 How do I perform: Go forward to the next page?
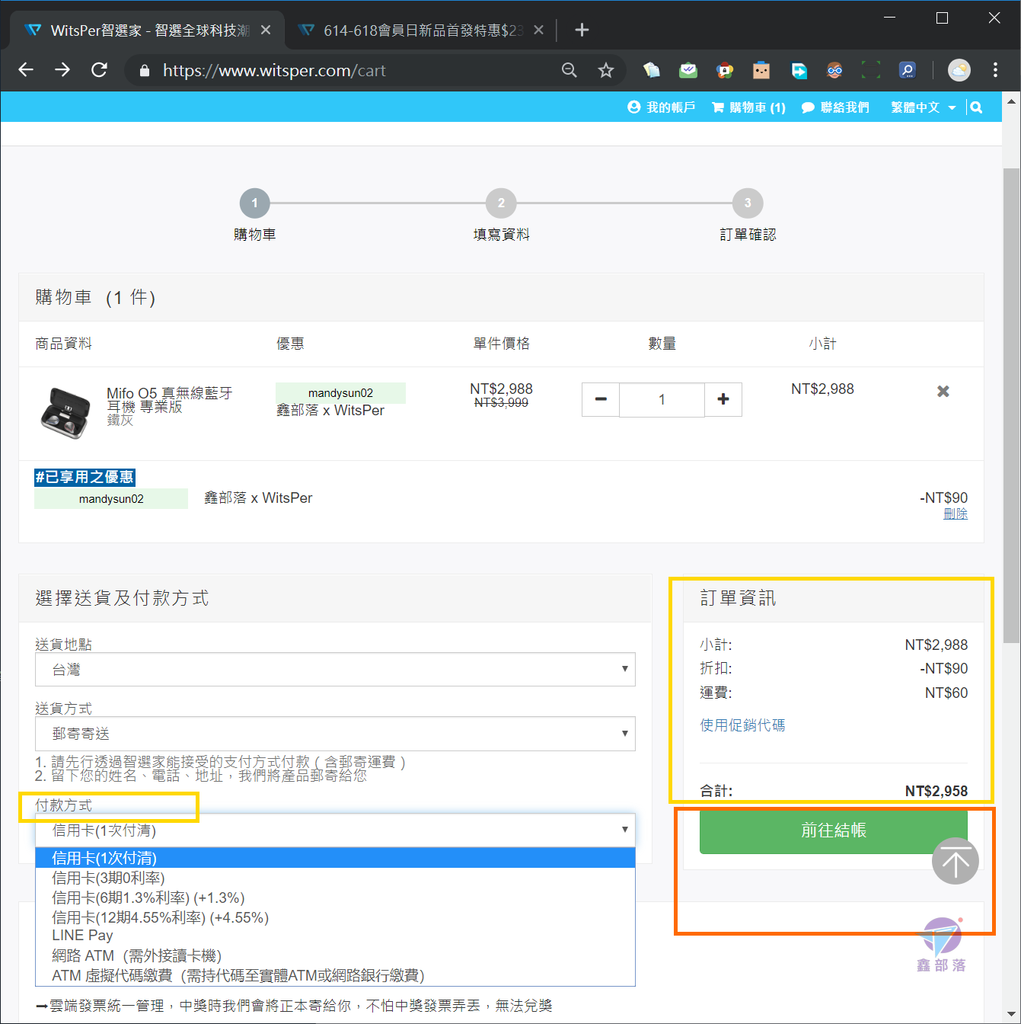point(63,70)
